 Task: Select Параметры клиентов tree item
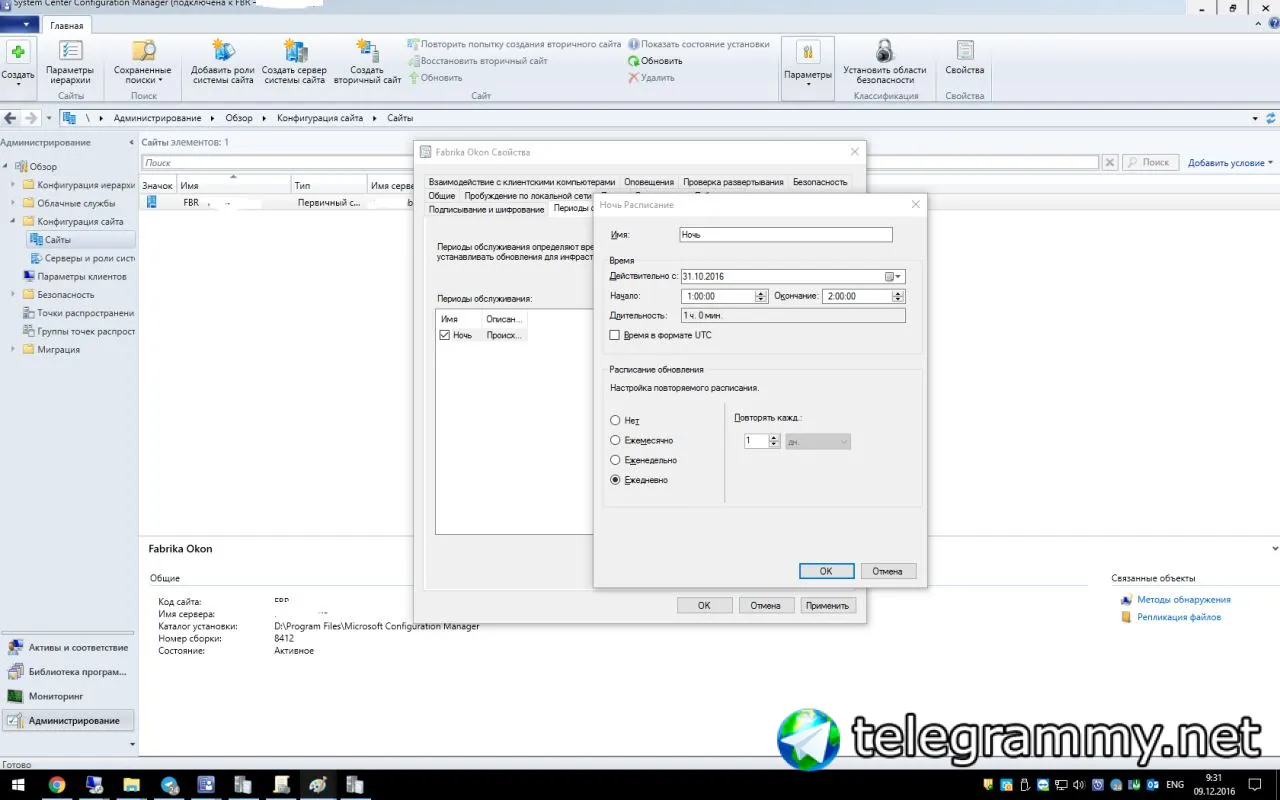(74, 277)
